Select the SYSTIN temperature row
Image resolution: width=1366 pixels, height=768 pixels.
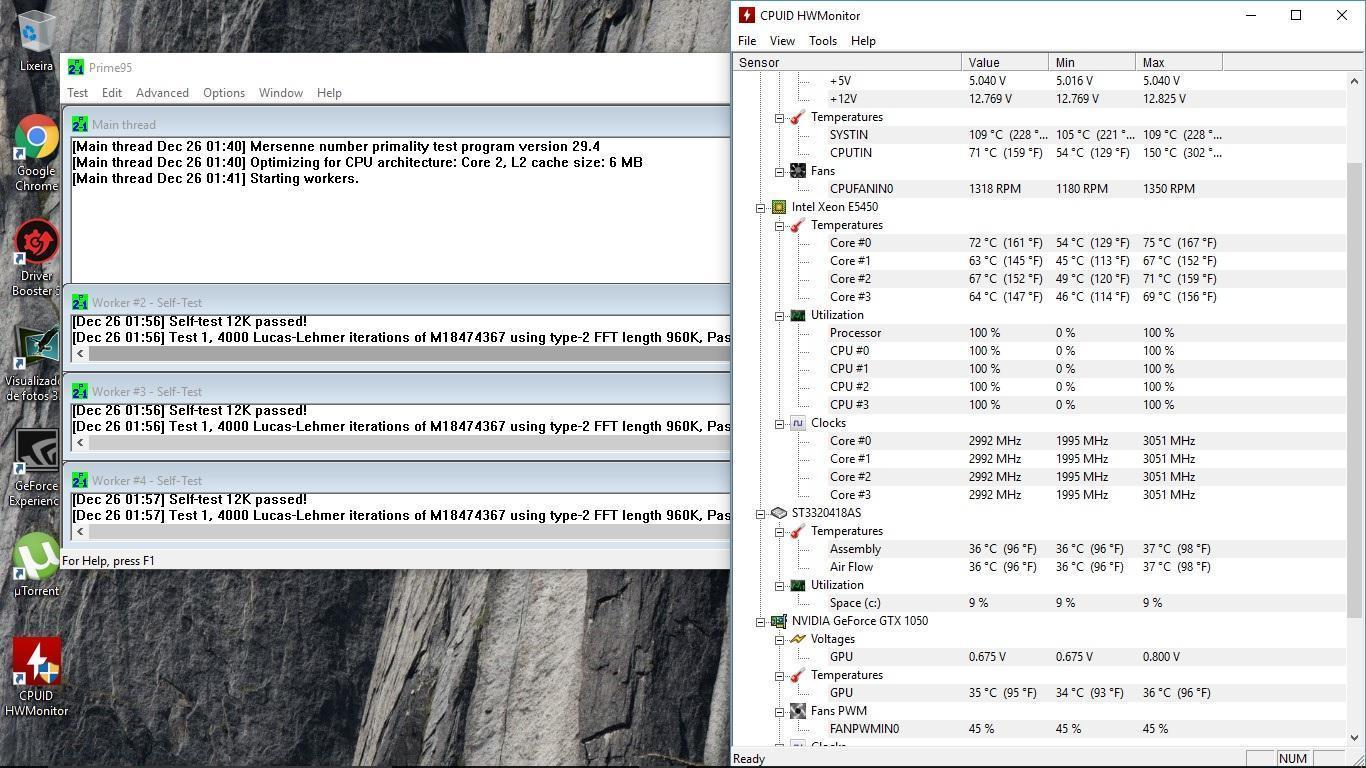1040,135
